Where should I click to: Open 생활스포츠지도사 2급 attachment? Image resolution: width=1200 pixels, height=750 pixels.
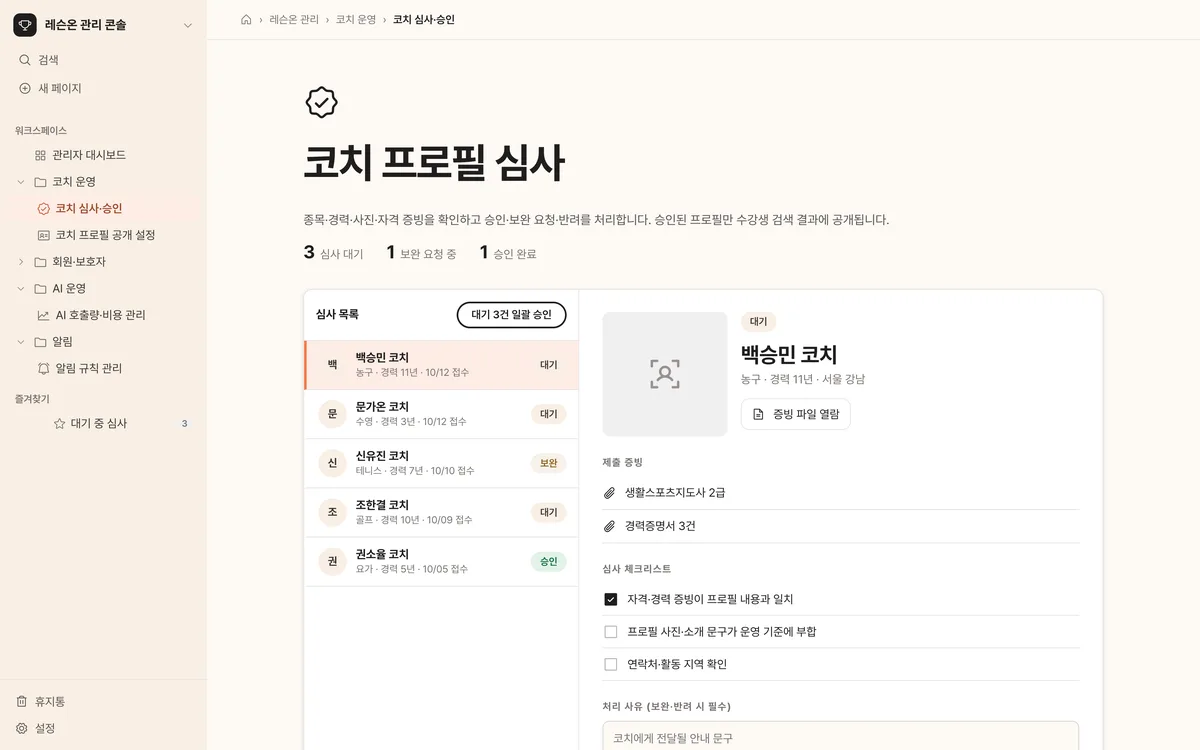pos(841,493)
